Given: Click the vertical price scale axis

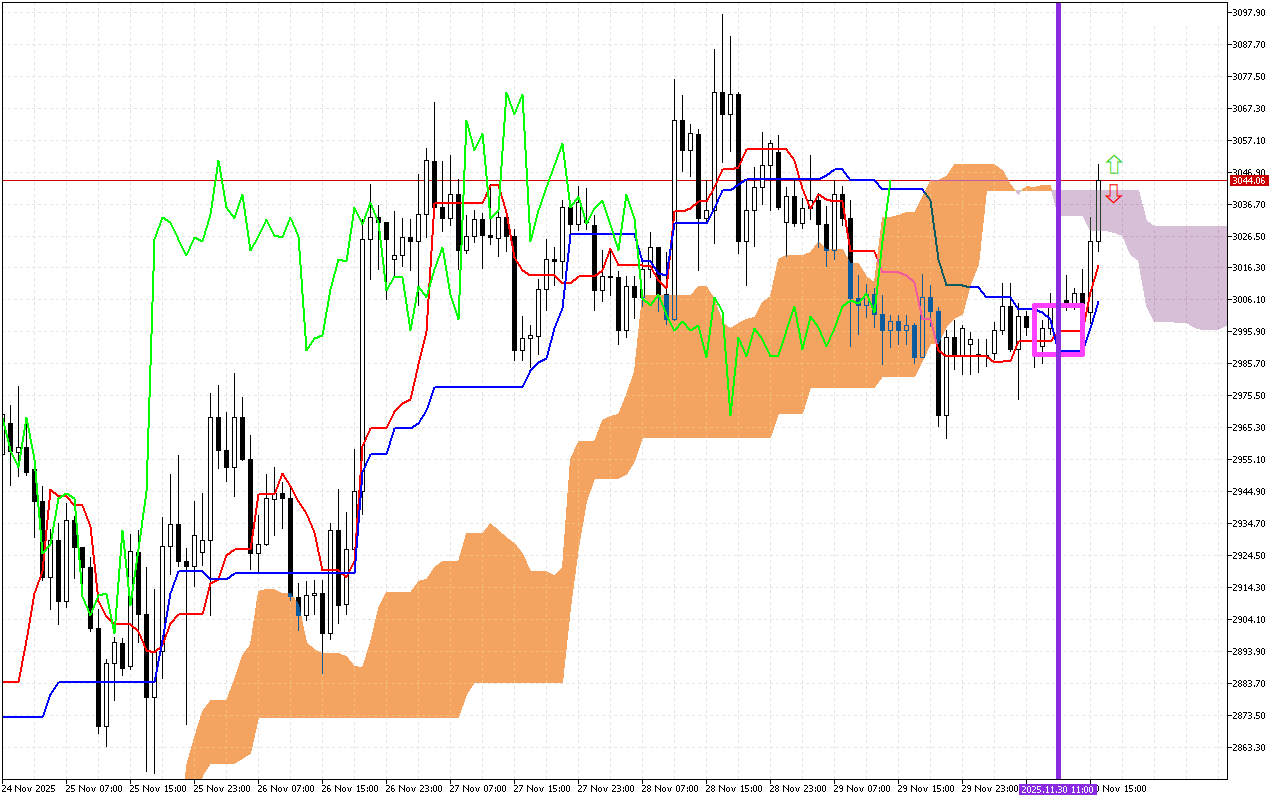Looking at the screenshot, I should click(x=1249, y=400).
